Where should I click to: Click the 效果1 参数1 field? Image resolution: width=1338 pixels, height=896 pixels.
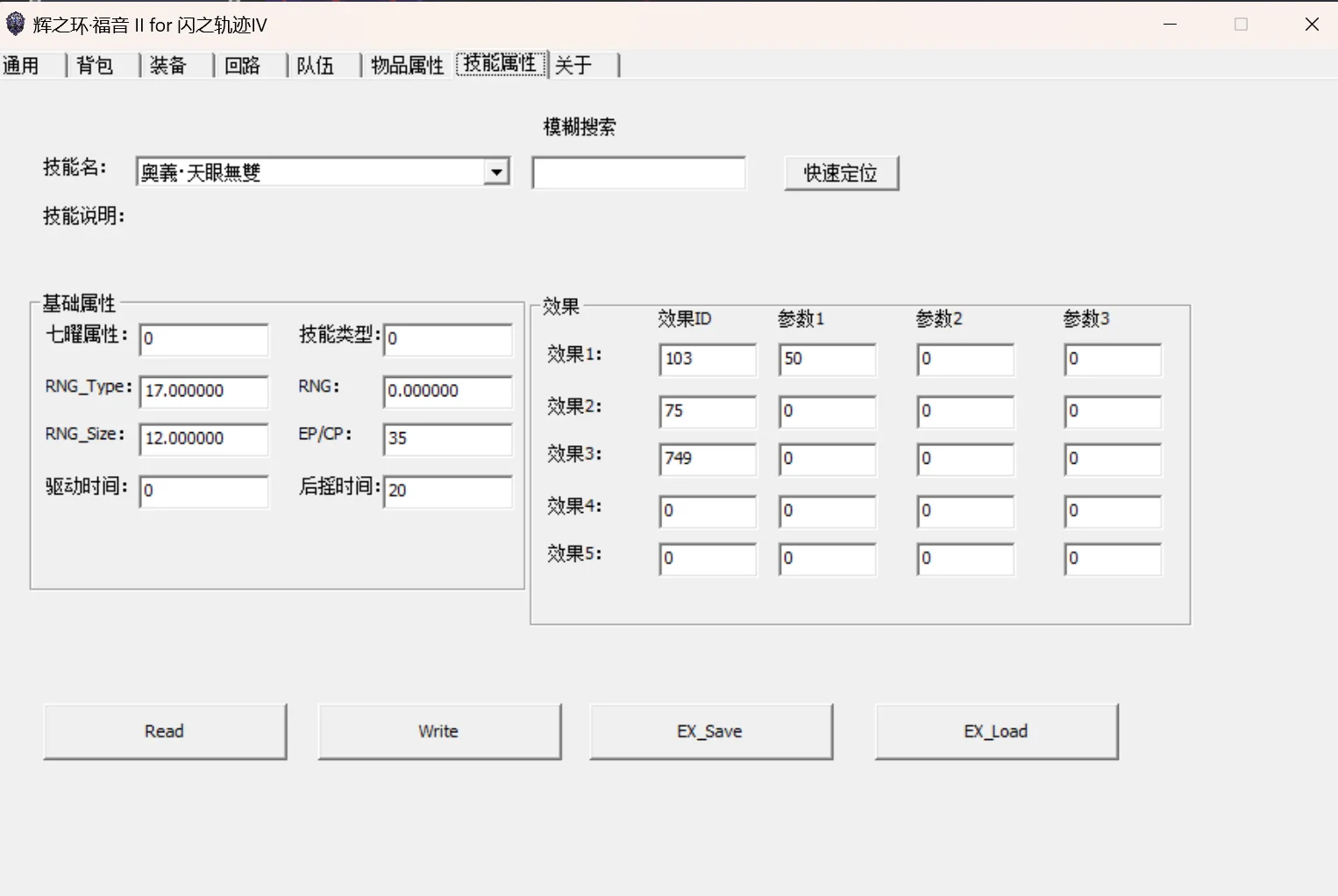tap(827, 359)
